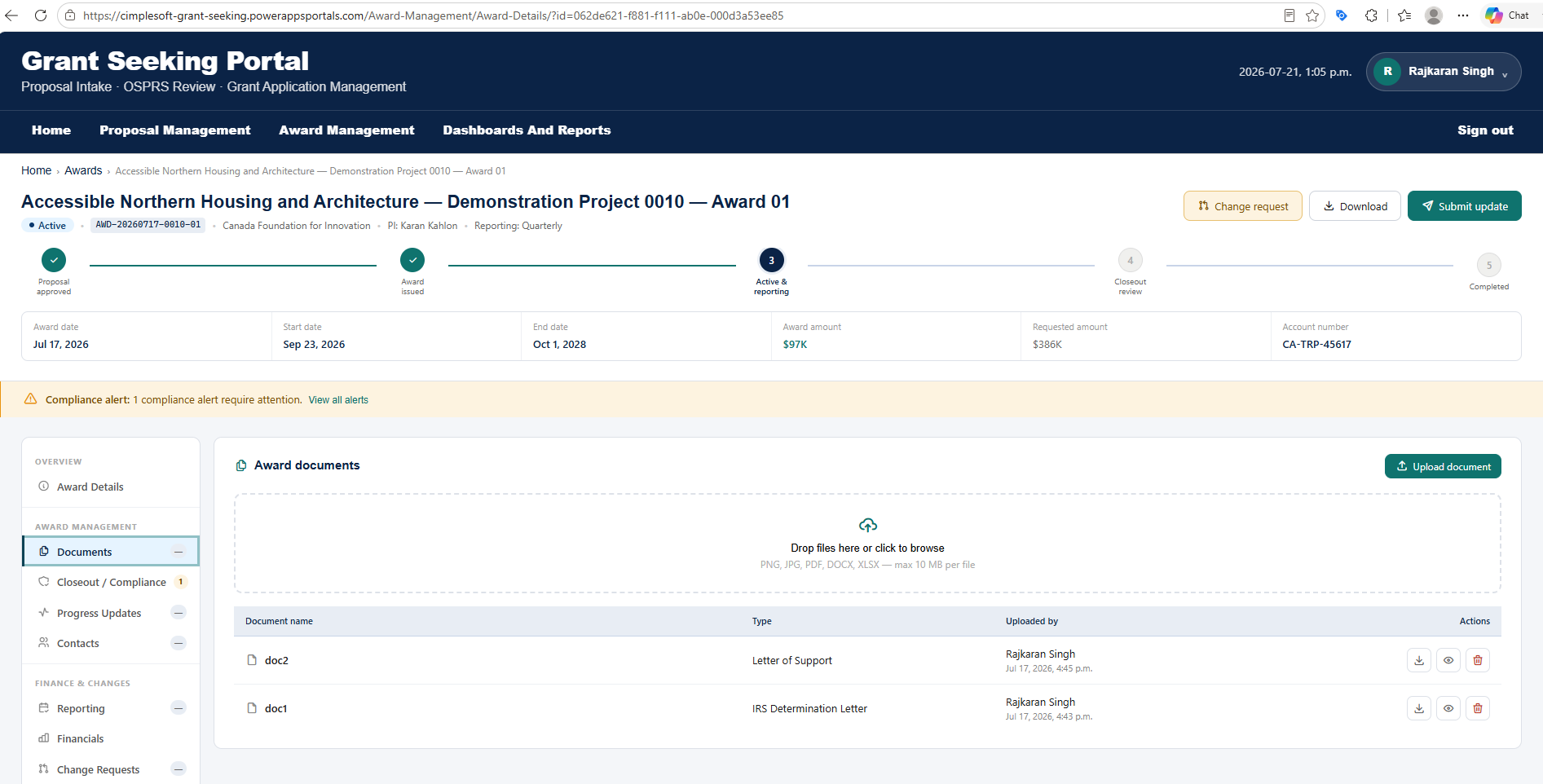Expand the Contacts sidebar dash
Image resolution: width=1543 pixels, height=784 pixels.
(x=179, y=643)
